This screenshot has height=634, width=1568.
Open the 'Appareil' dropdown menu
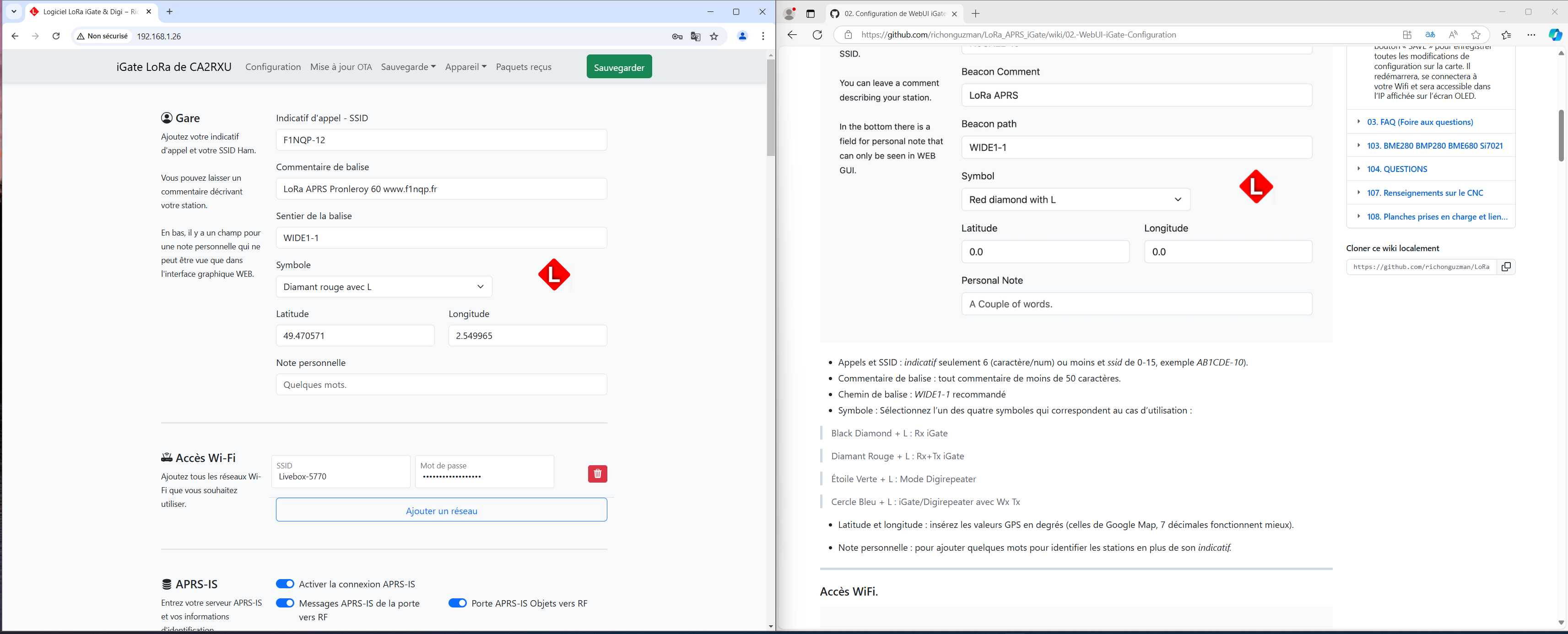[465, 67]
